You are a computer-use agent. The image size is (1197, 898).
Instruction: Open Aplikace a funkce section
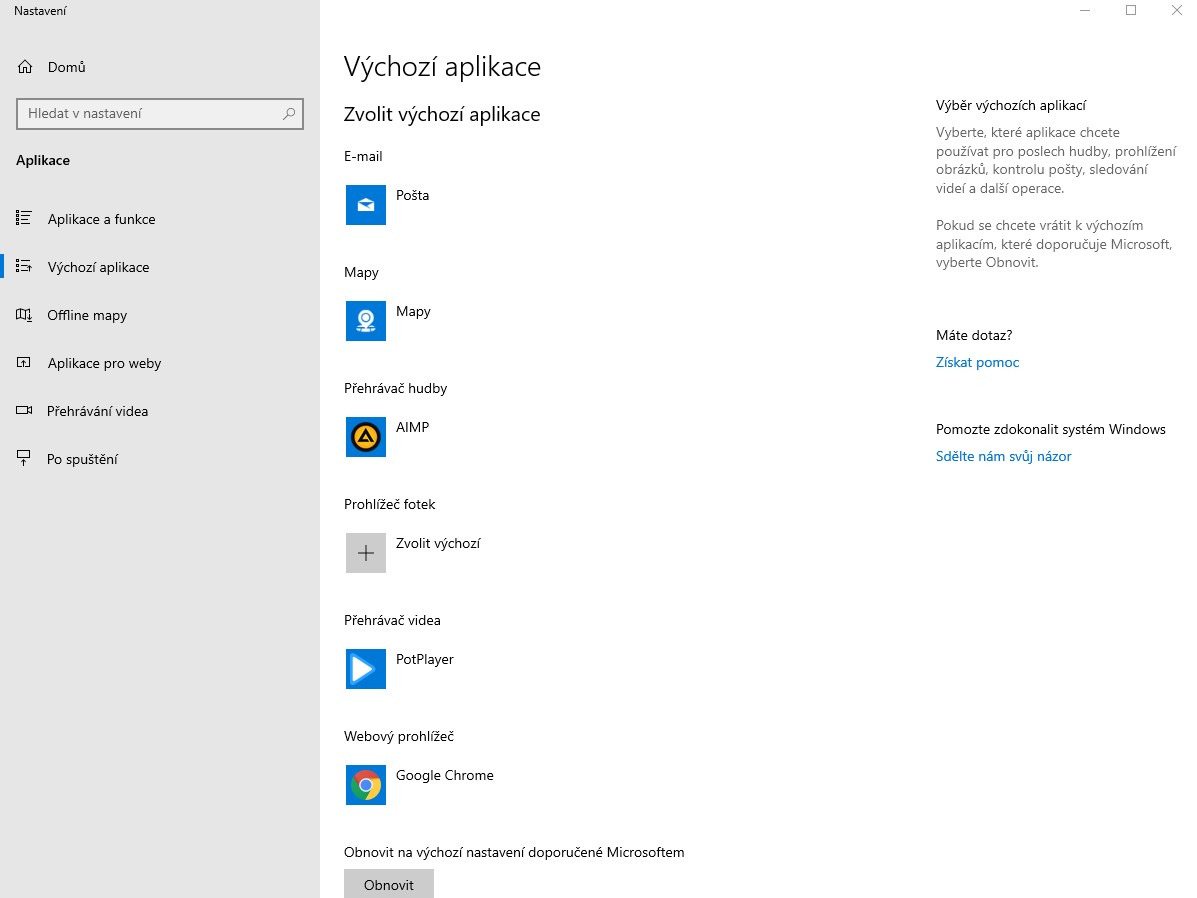click(101, 219)
